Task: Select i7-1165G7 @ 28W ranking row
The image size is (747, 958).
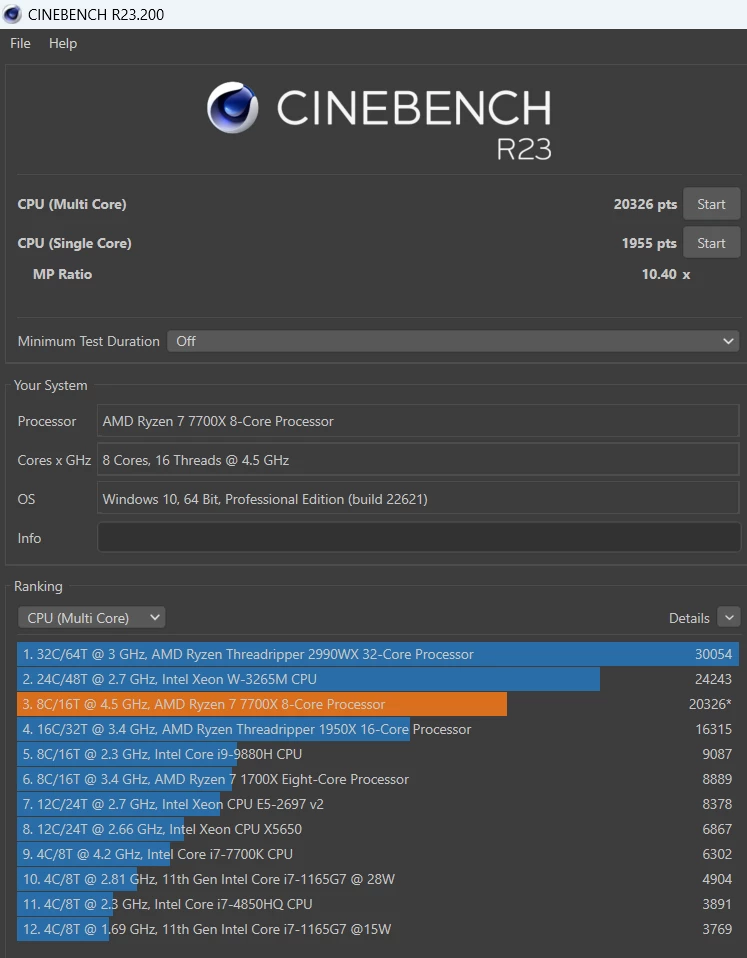Action: (x=378, y=880)
